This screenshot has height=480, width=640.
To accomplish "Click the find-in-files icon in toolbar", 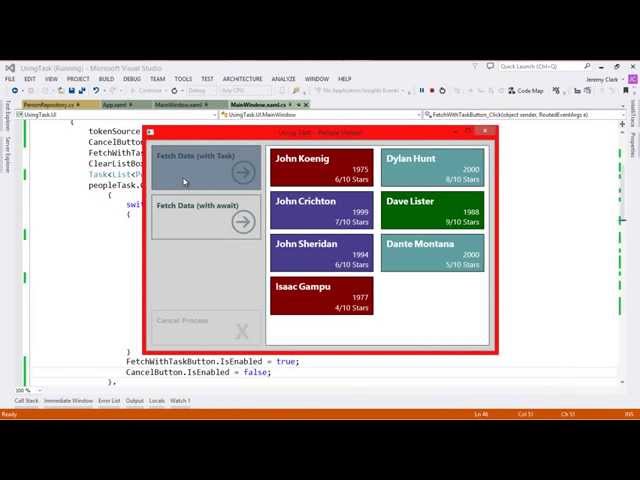I will [x=296, y=91].
